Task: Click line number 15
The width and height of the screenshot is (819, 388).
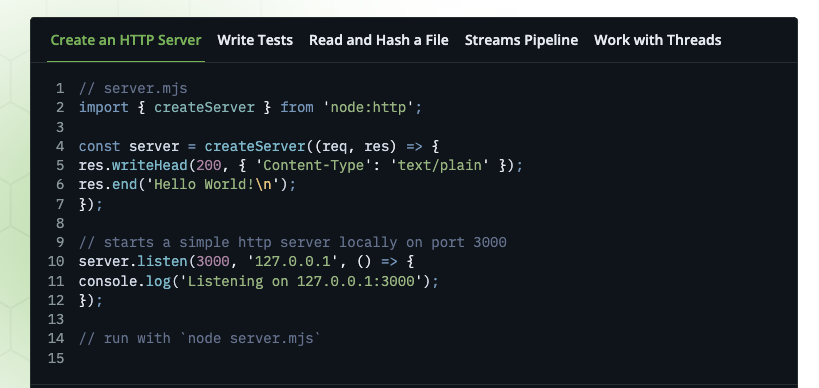Action: 56,358
